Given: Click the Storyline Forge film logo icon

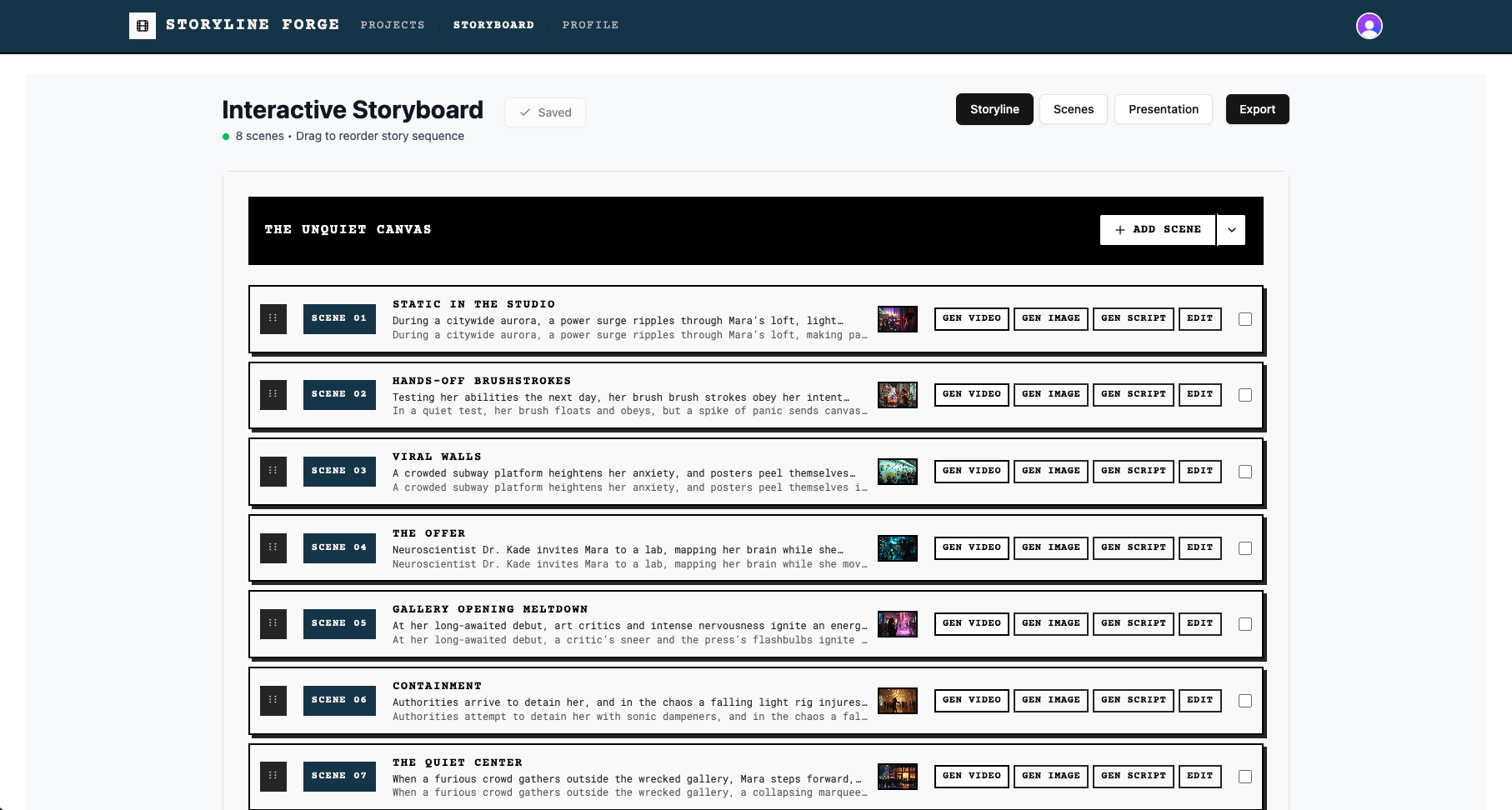Looking at the screenshot, I should click(x=143, y=26).
